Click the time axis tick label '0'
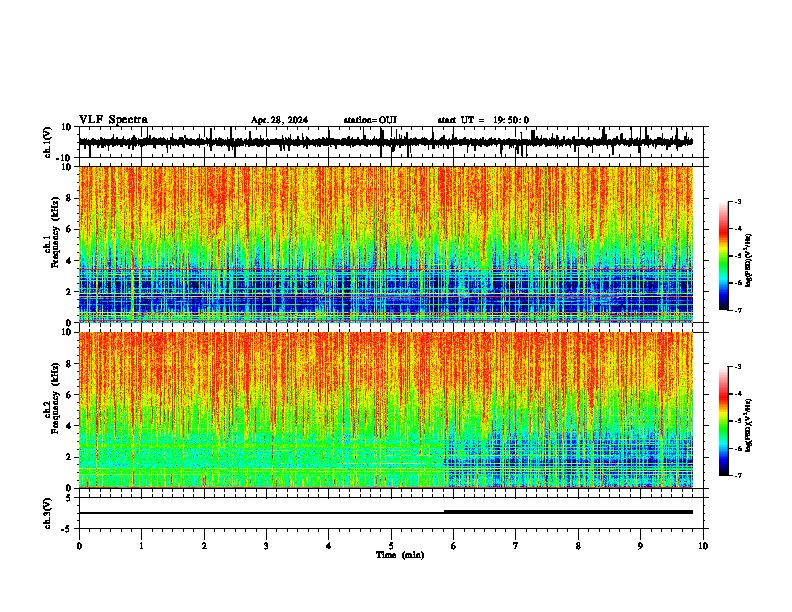The width and height of the screenshot is (792, 612). click(x=79, y=546)
